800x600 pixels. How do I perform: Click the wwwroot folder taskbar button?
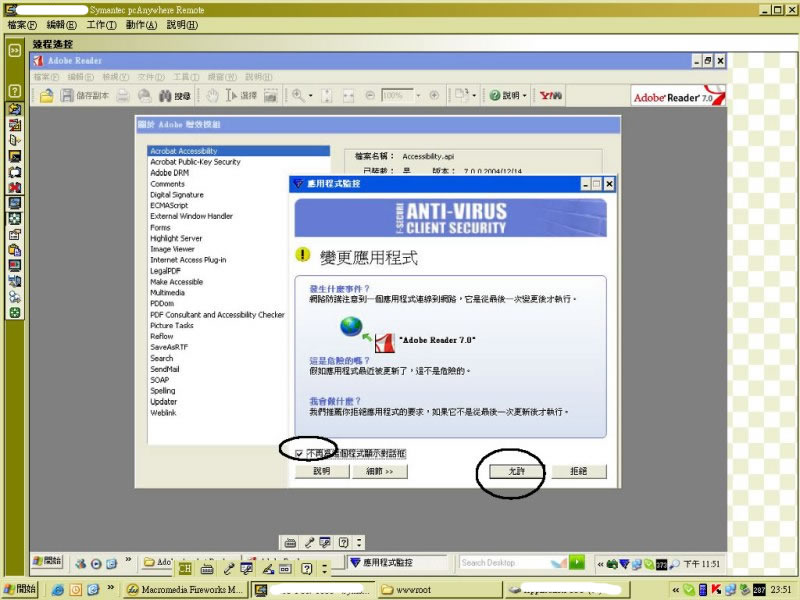[440, 589]
